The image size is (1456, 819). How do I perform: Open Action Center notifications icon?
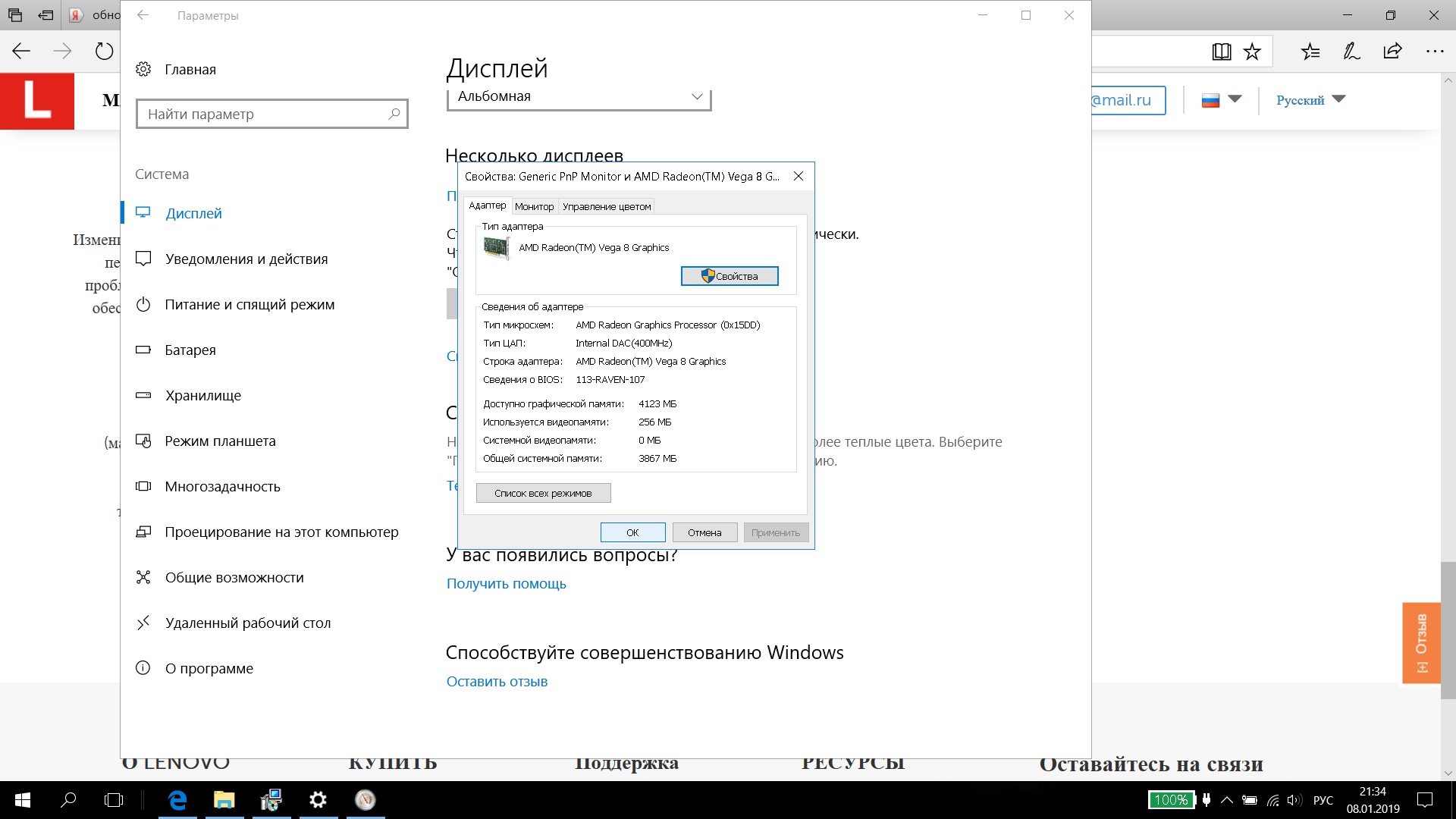[1425, 800]
